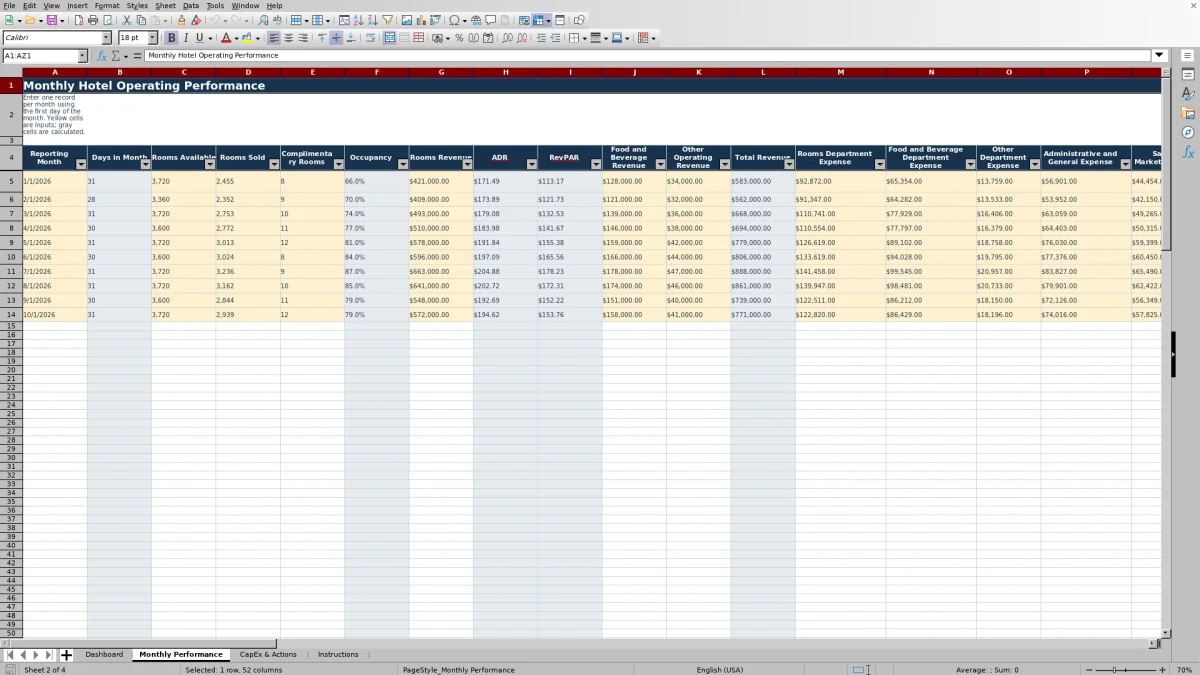Screen dimensions: 1200x675
Task: Click the Copy icon
Action: (x=141, y=20)
